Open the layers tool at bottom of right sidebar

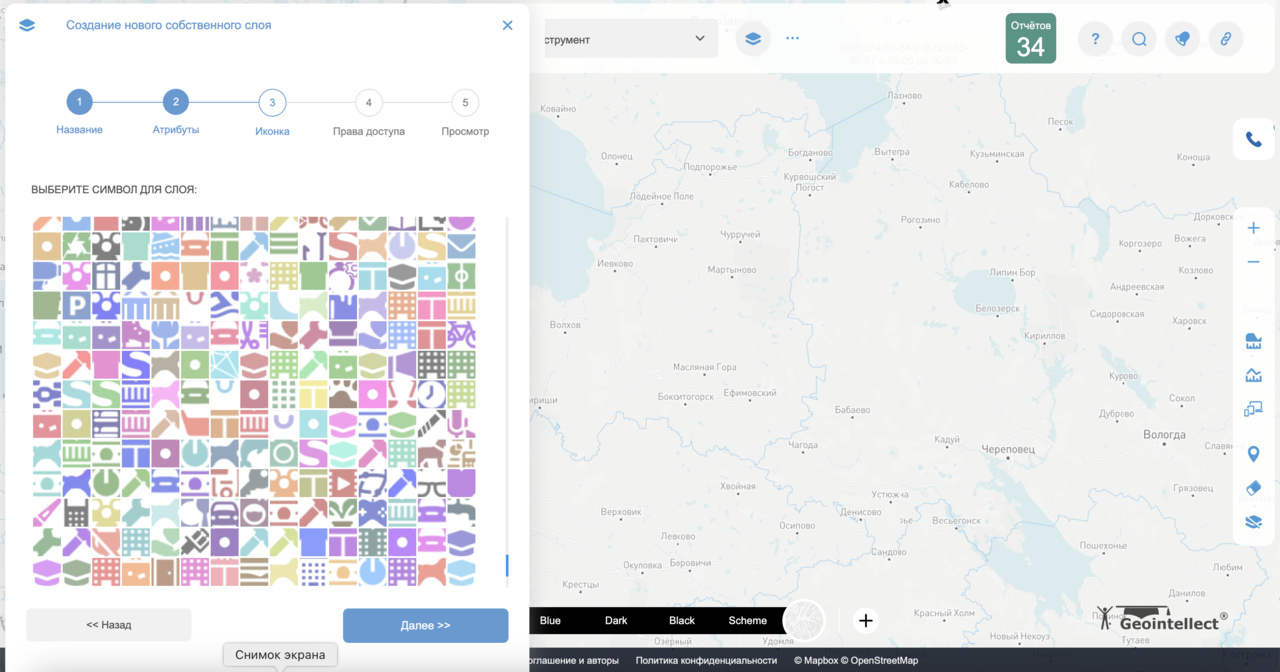coord(1253,521)
